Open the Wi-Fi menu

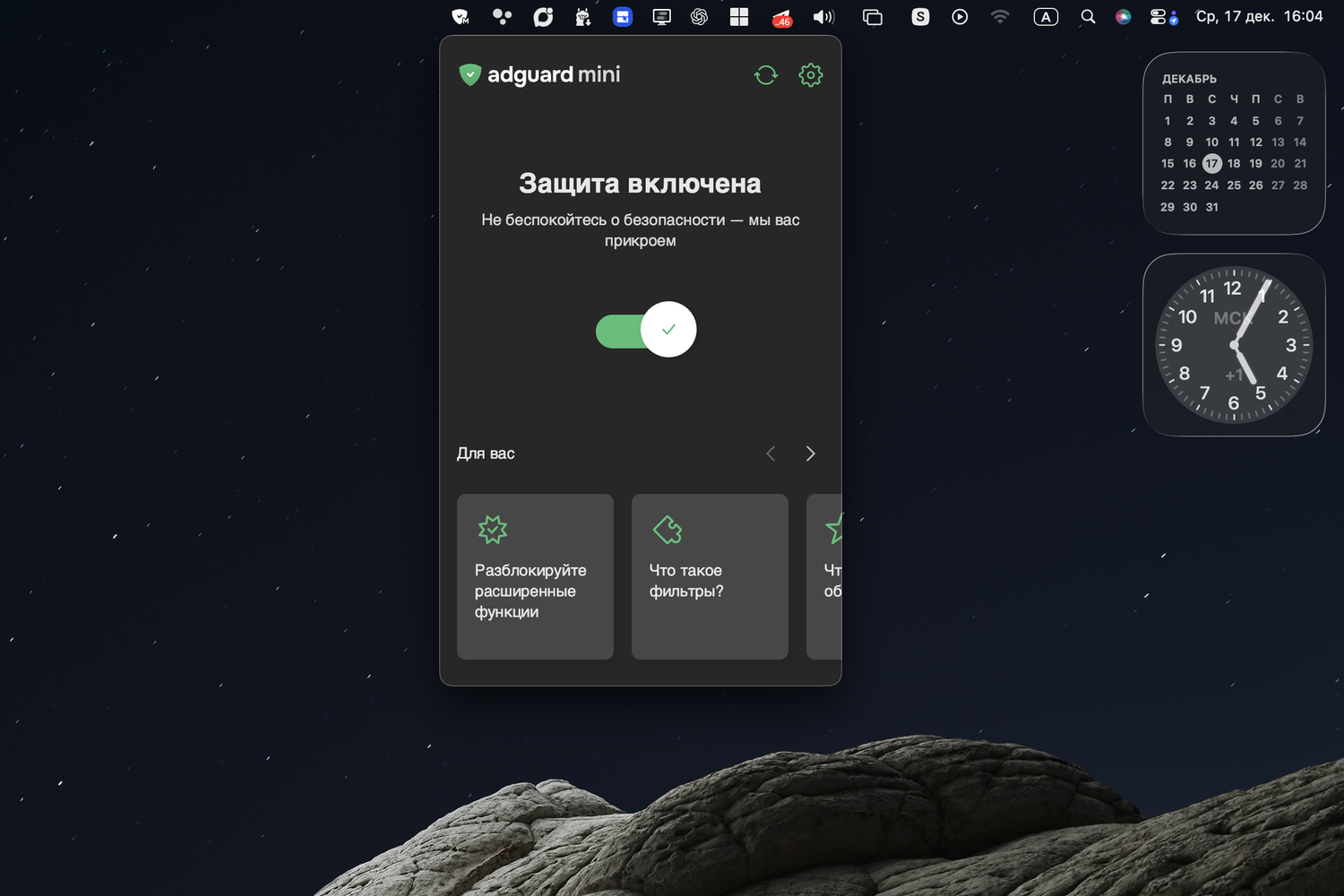[x=1000, y=17]
